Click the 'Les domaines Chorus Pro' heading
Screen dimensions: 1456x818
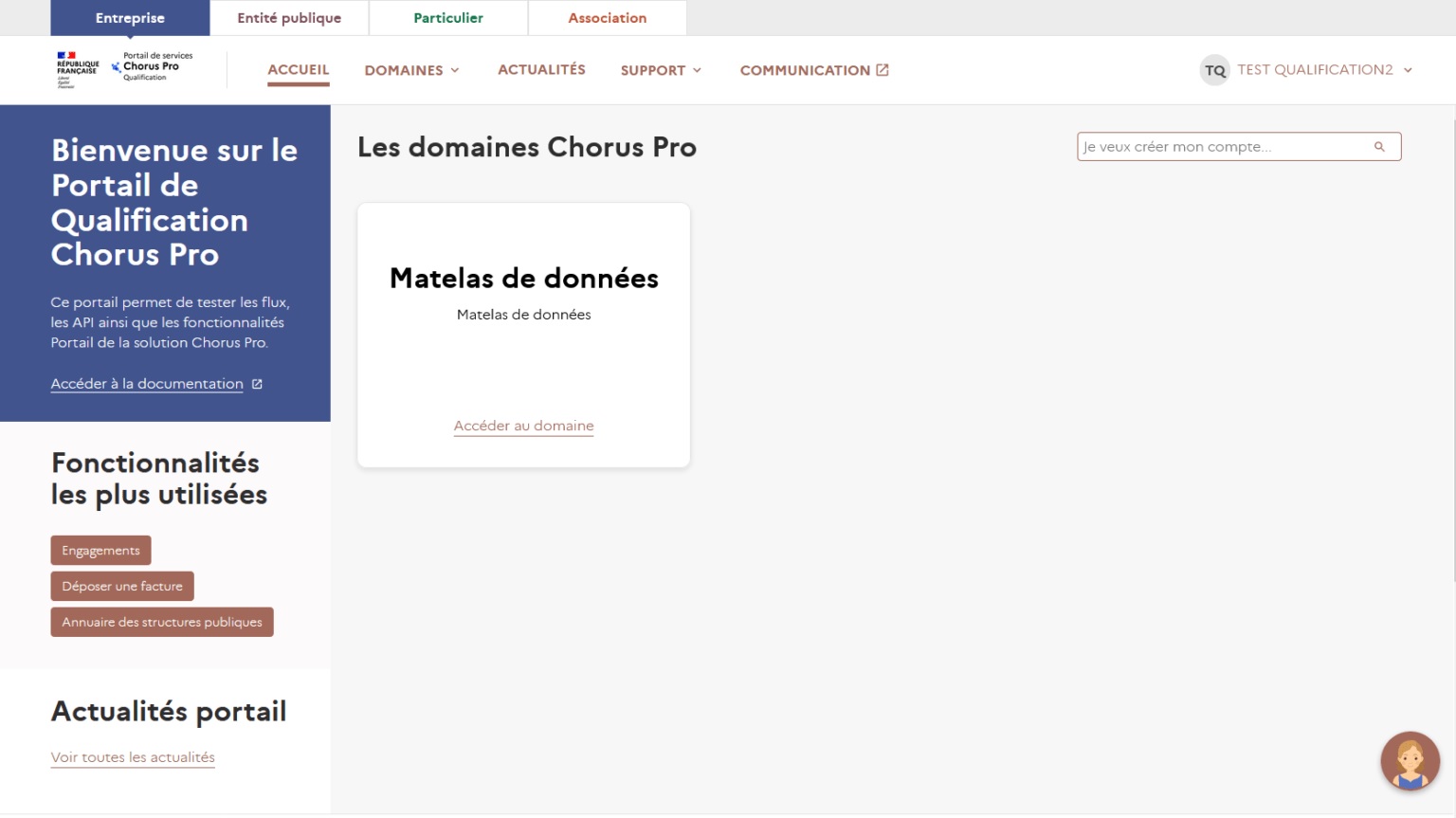(x=527, y=147)
